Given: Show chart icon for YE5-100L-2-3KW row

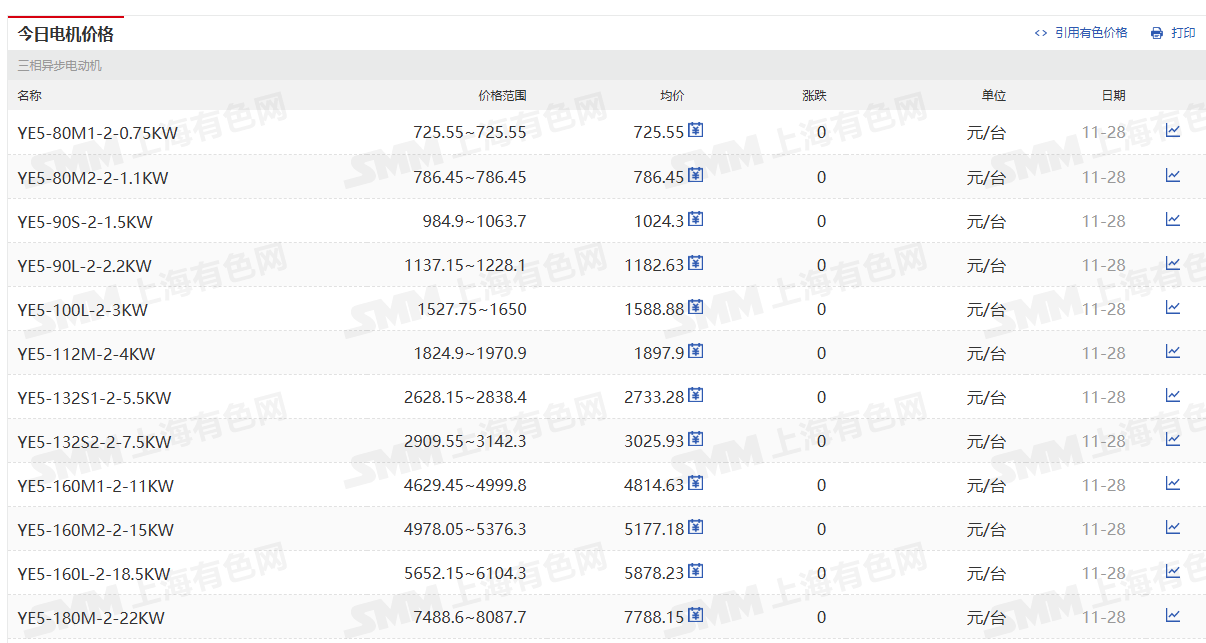Looking at the screenshot, I should (1173, 307).
